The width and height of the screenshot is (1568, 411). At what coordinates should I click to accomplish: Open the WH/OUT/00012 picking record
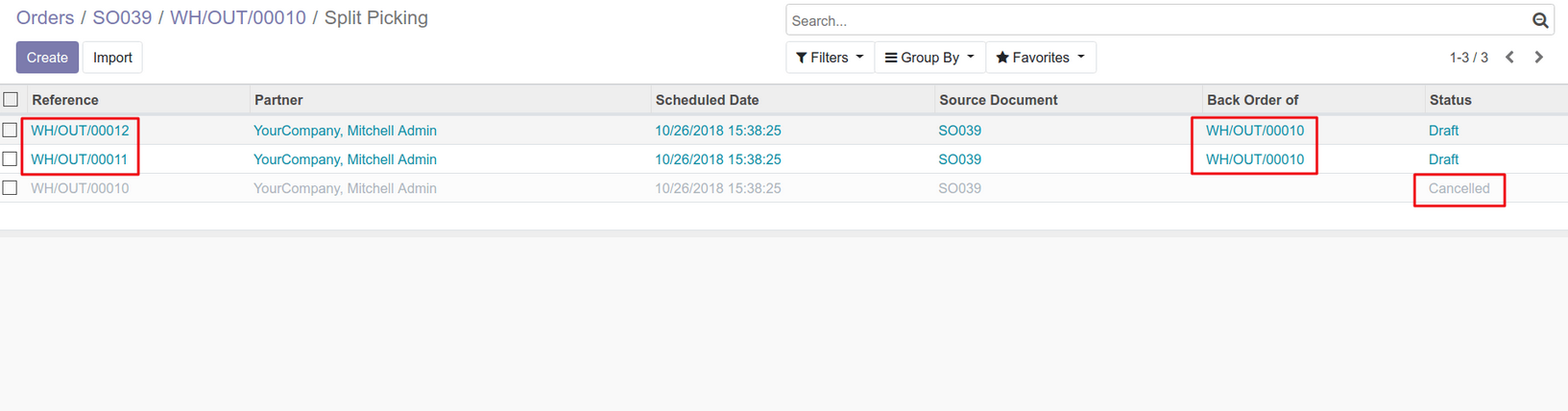80,131
